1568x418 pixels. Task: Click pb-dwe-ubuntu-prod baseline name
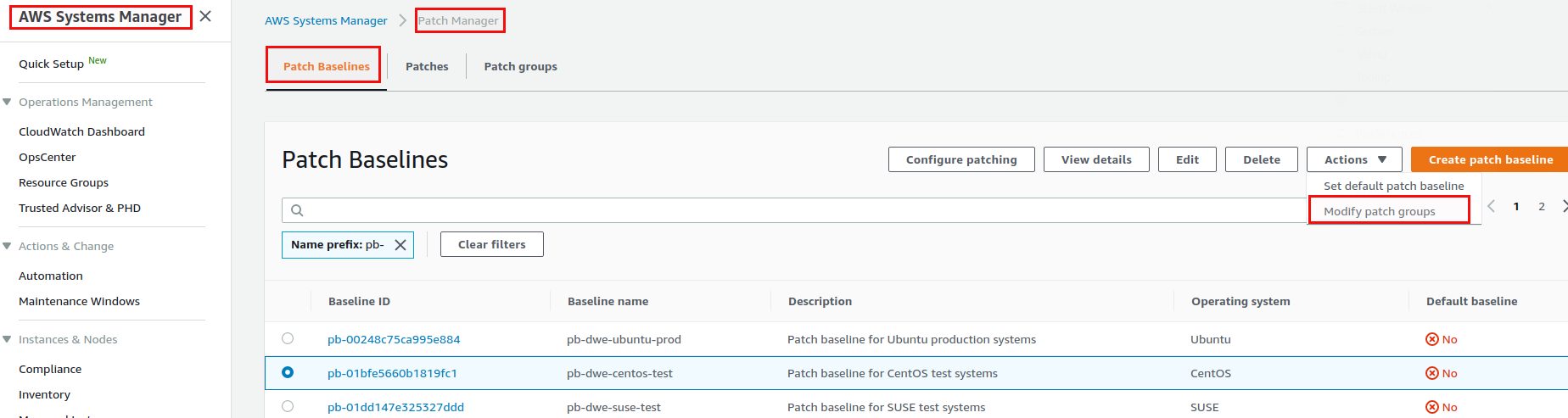click(624, 339)
